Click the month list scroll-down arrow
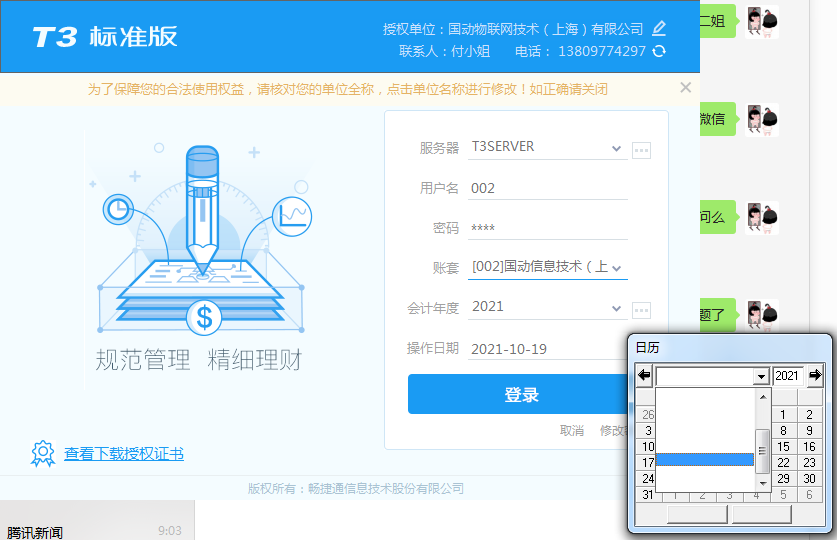This screenshot has height=540, width=837. (x=763, y=483)
